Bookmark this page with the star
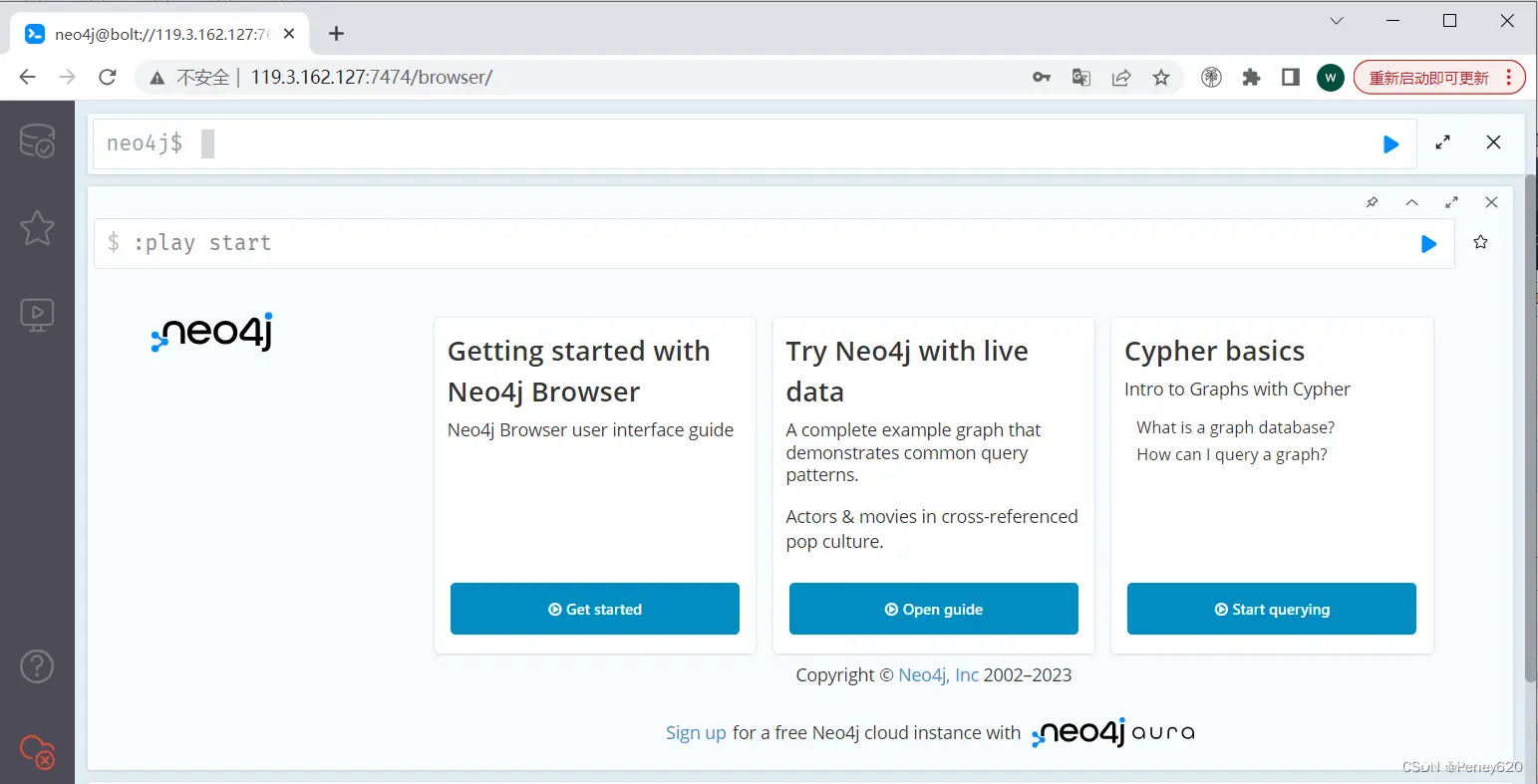Image resolution: width=1538 pixels, height=784 pixels. [x=1161, y=77]
